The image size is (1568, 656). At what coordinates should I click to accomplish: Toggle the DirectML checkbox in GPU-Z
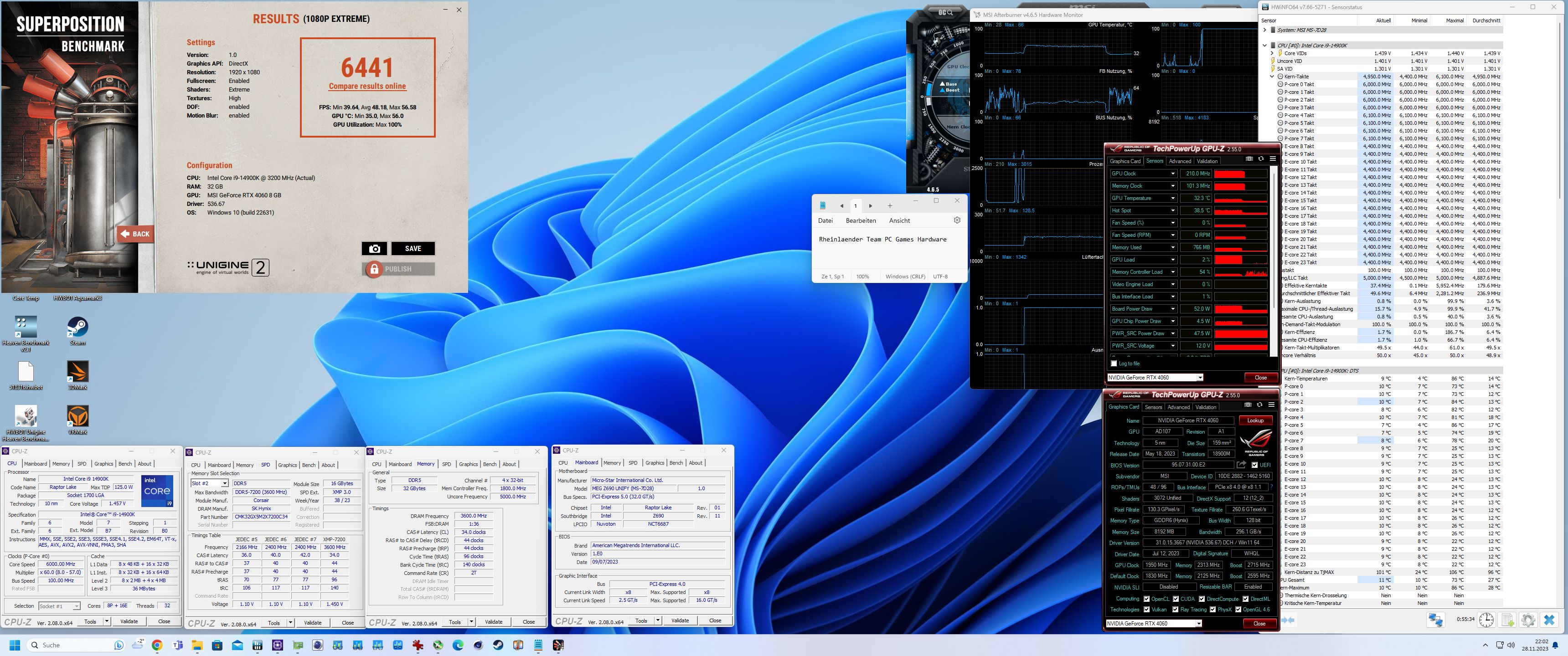click(1245, 599)
